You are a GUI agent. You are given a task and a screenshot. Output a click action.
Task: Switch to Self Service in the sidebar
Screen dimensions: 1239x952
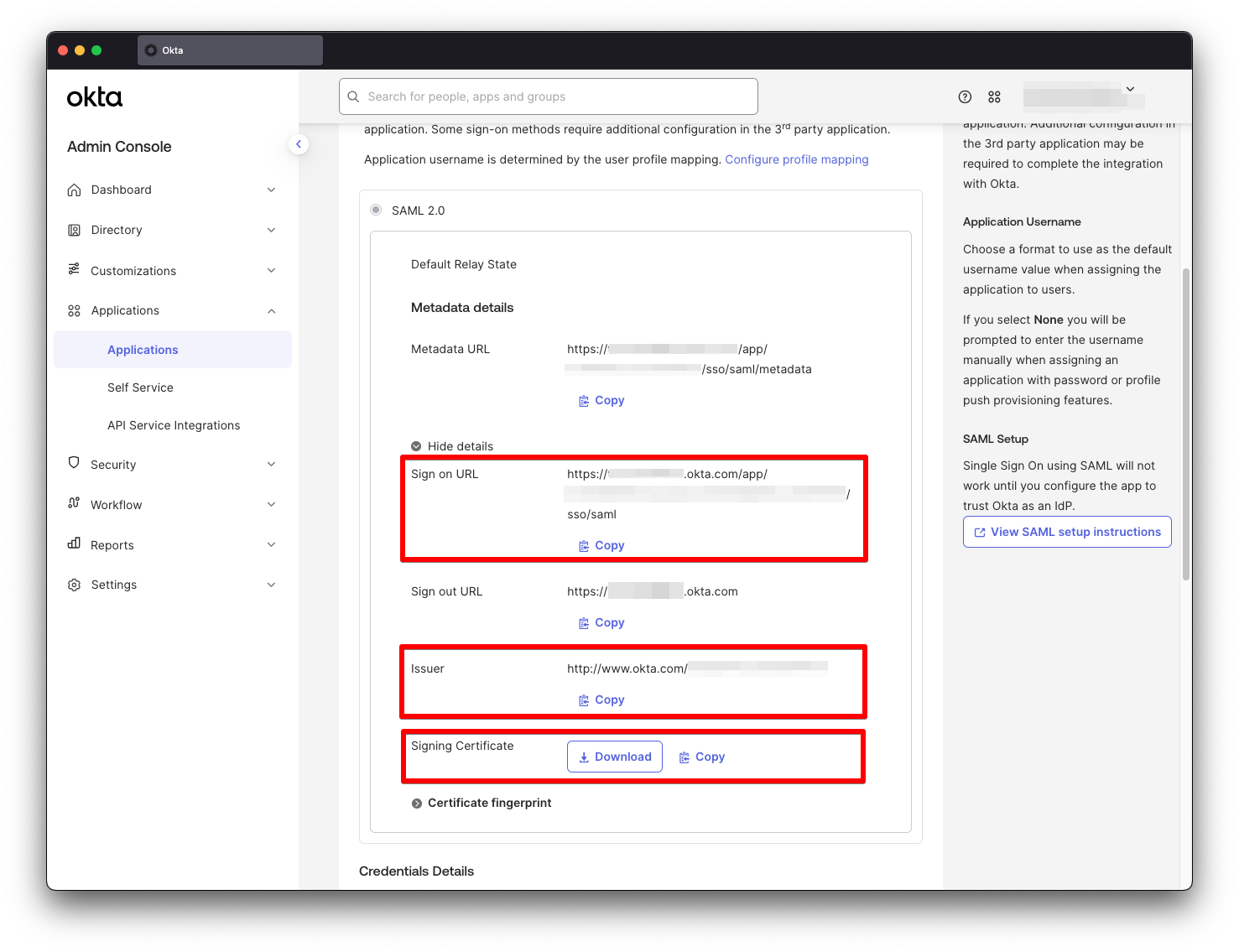coord(140,388)
